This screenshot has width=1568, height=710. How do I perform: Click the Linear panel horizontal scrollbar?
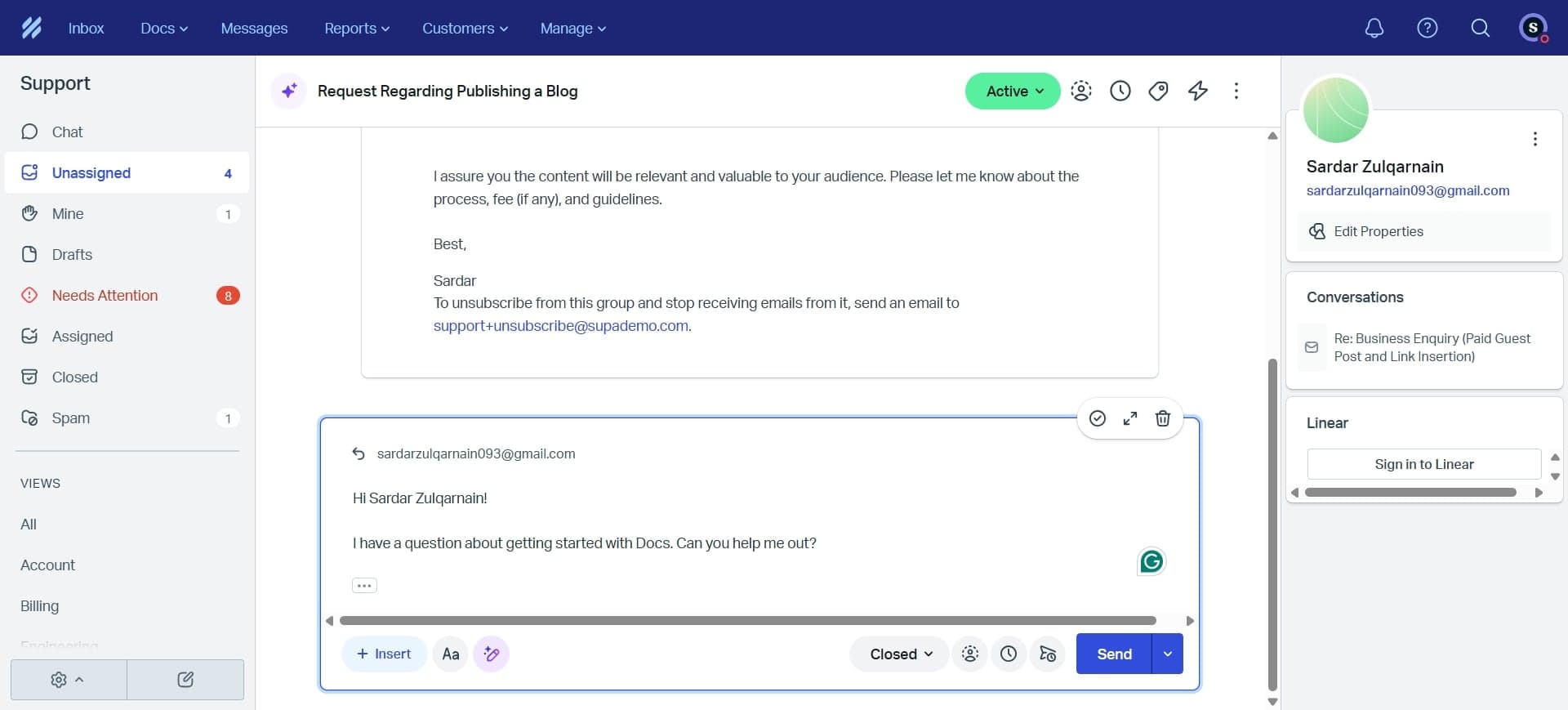coord(1410,493)
